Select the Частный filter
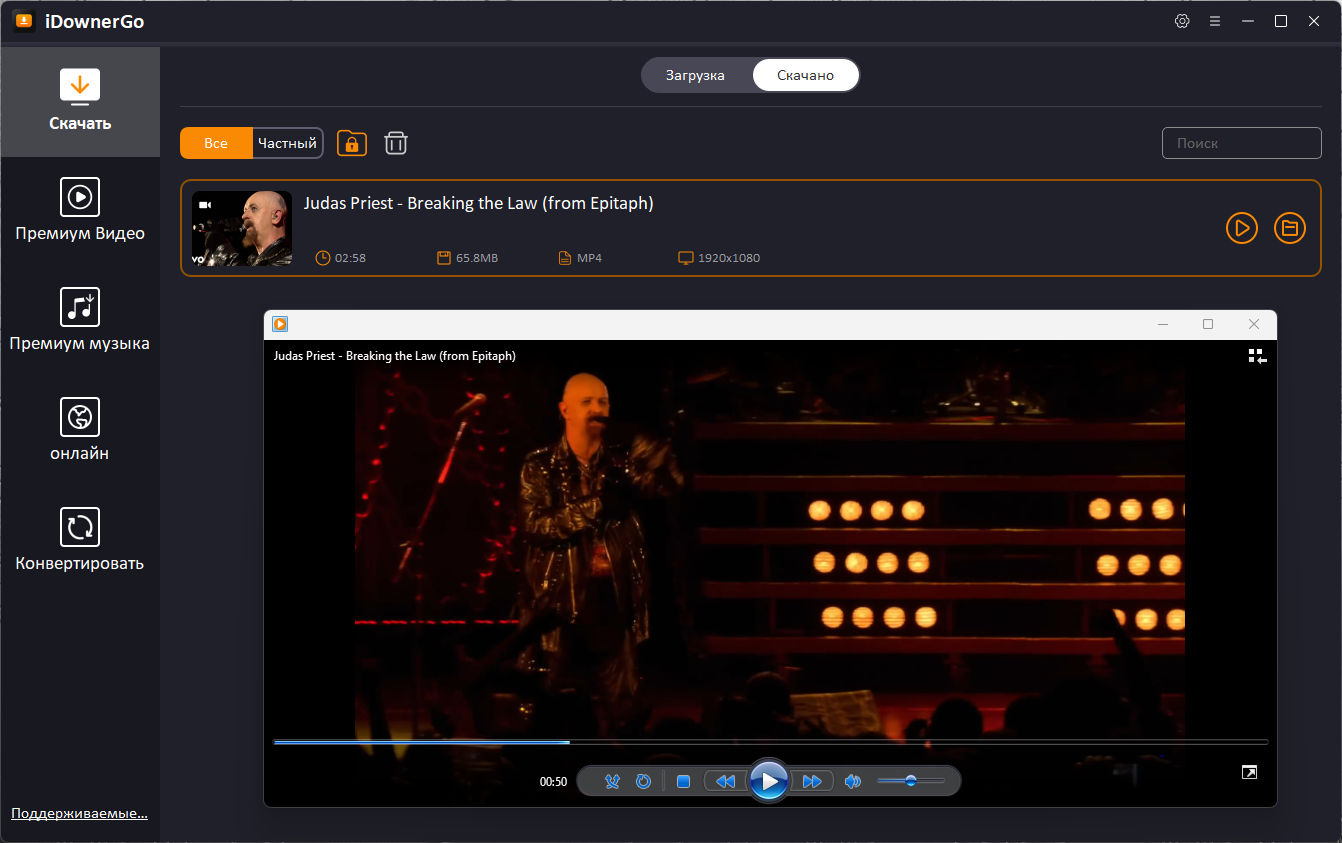1342x843 pixels. [x=287, y=143]
